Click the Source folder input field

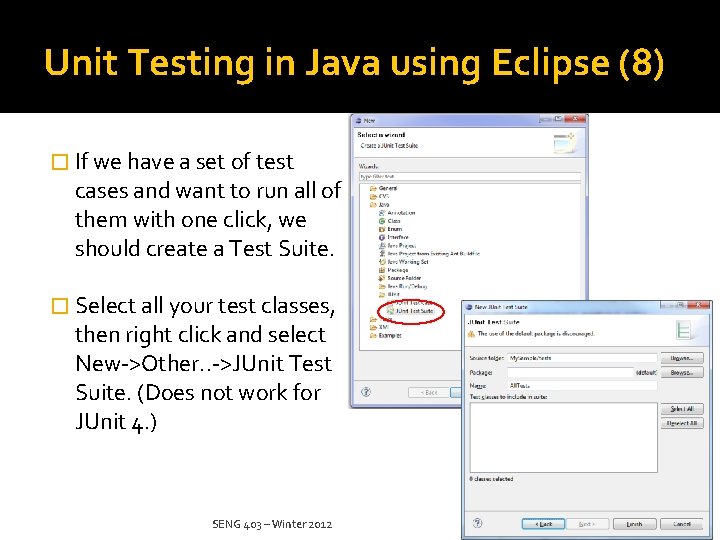(x=582, y=358)
